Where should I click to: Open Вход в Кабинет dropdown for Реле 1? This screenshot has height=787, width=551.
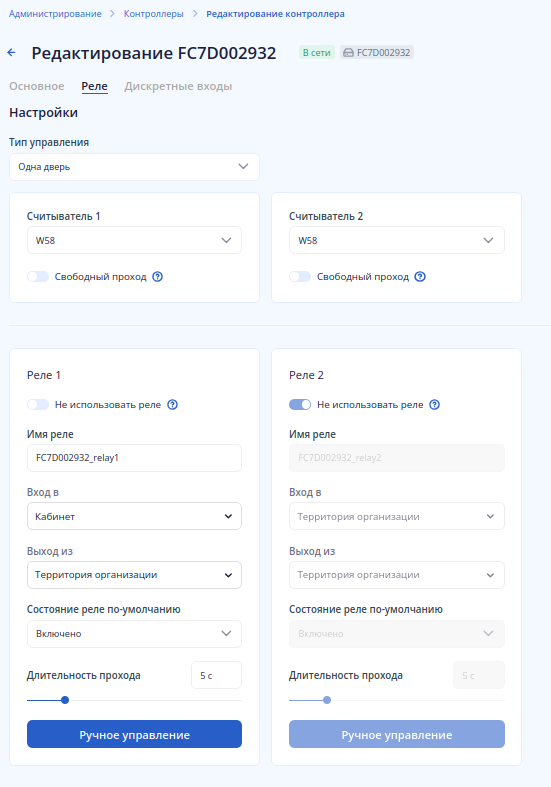coord(134,516)
